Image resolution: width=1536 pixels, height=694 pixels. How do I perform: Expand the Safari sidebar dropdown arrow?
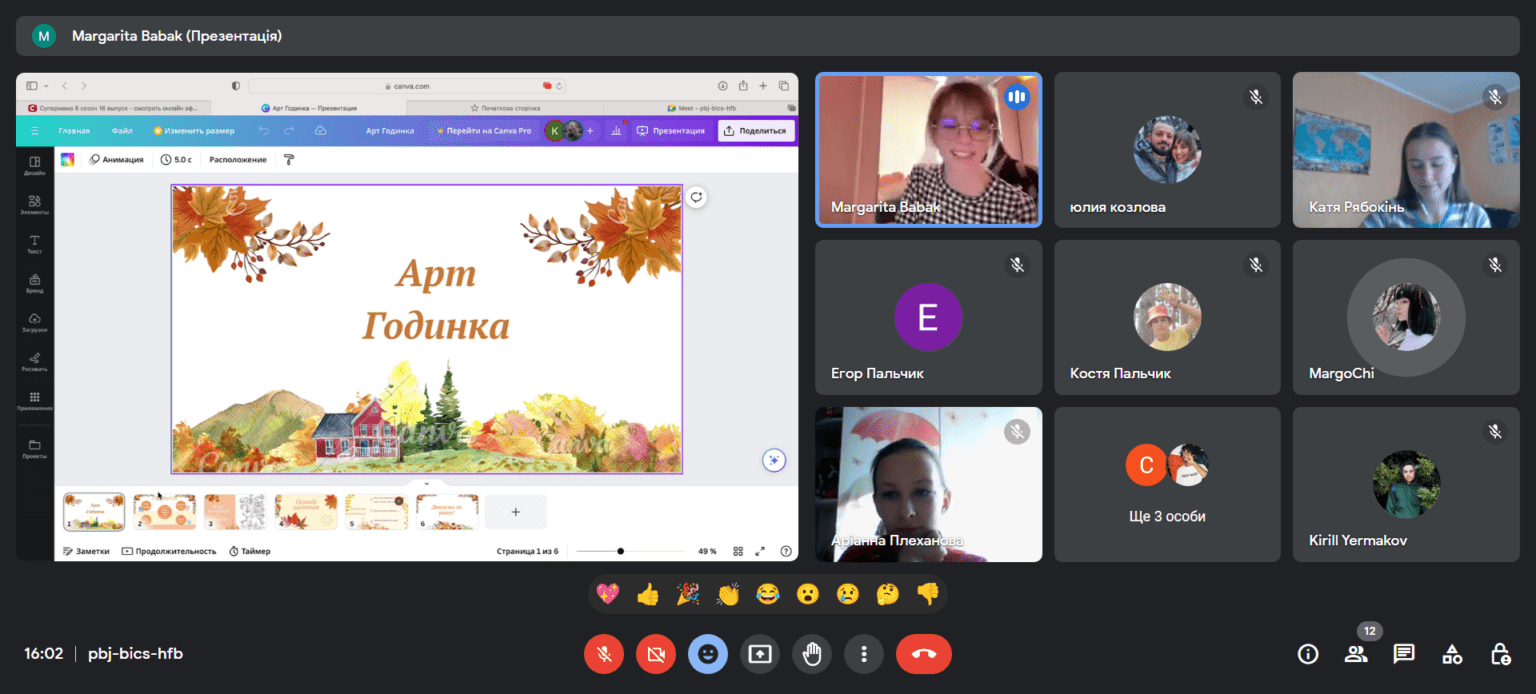point(44,86)
